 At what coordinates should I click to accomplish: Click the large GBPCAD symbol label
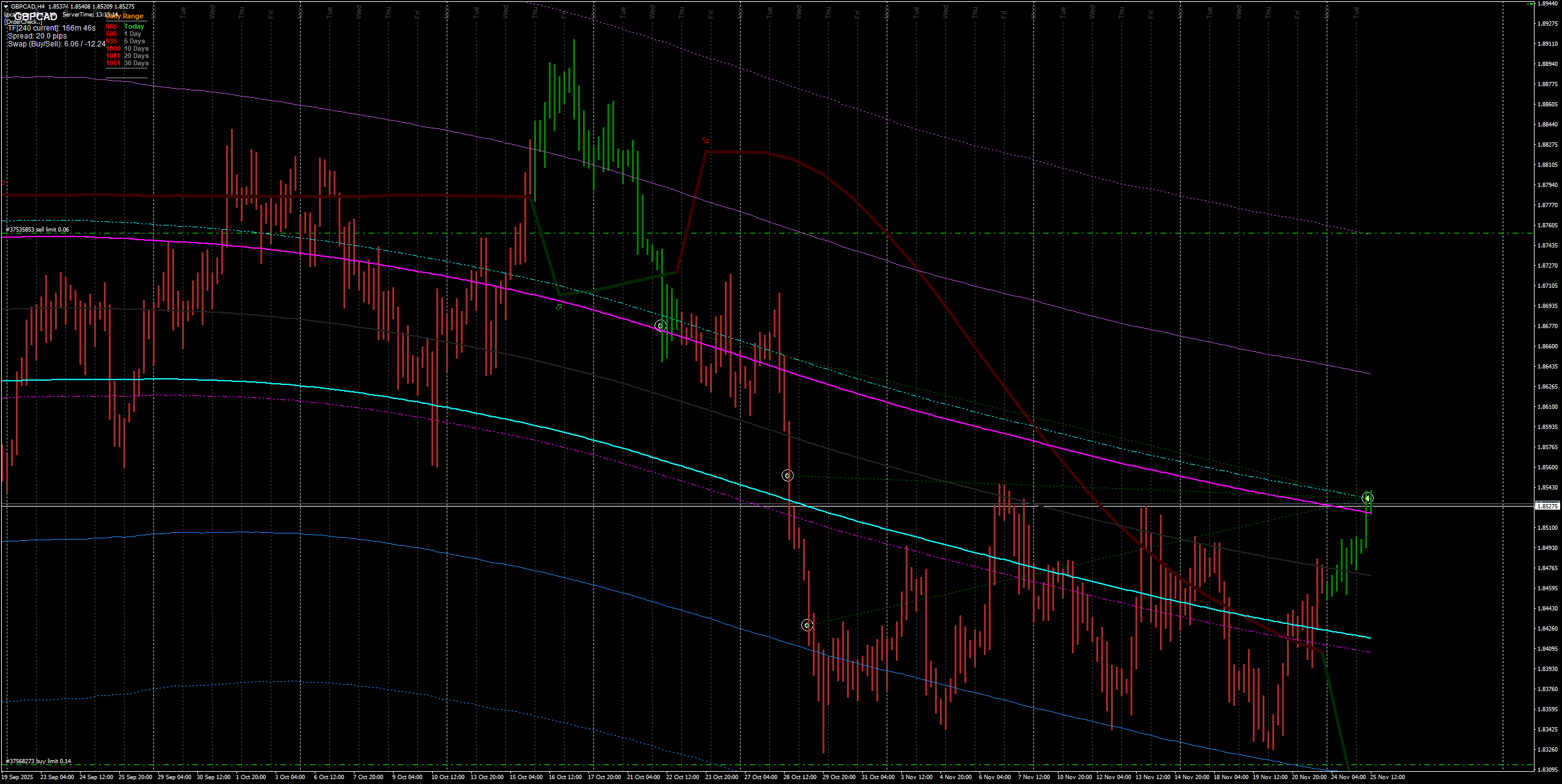click(35, 16)
